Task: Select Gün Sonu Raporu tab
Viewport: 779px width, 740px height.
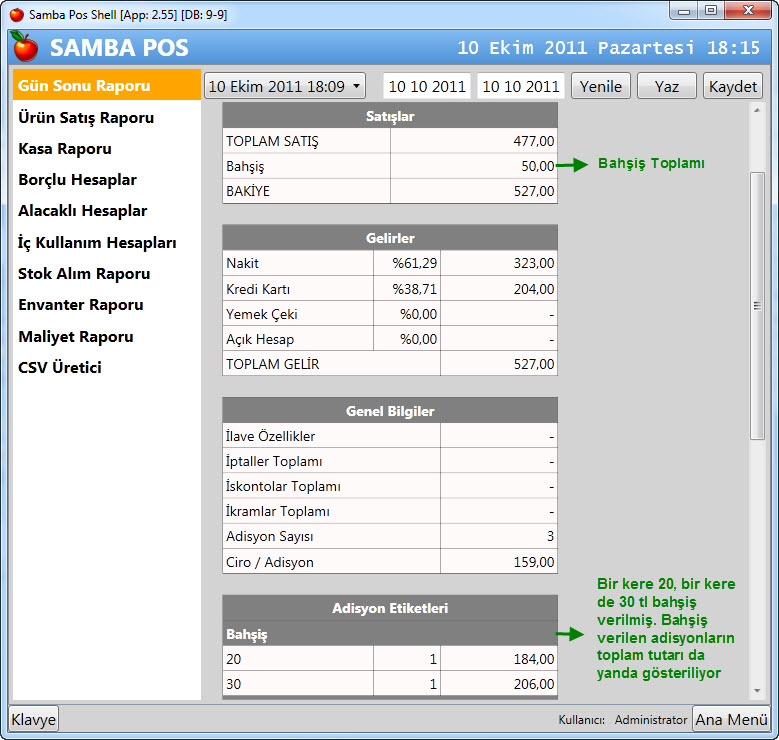Action: pyautogui.click(x=84, y=86)
